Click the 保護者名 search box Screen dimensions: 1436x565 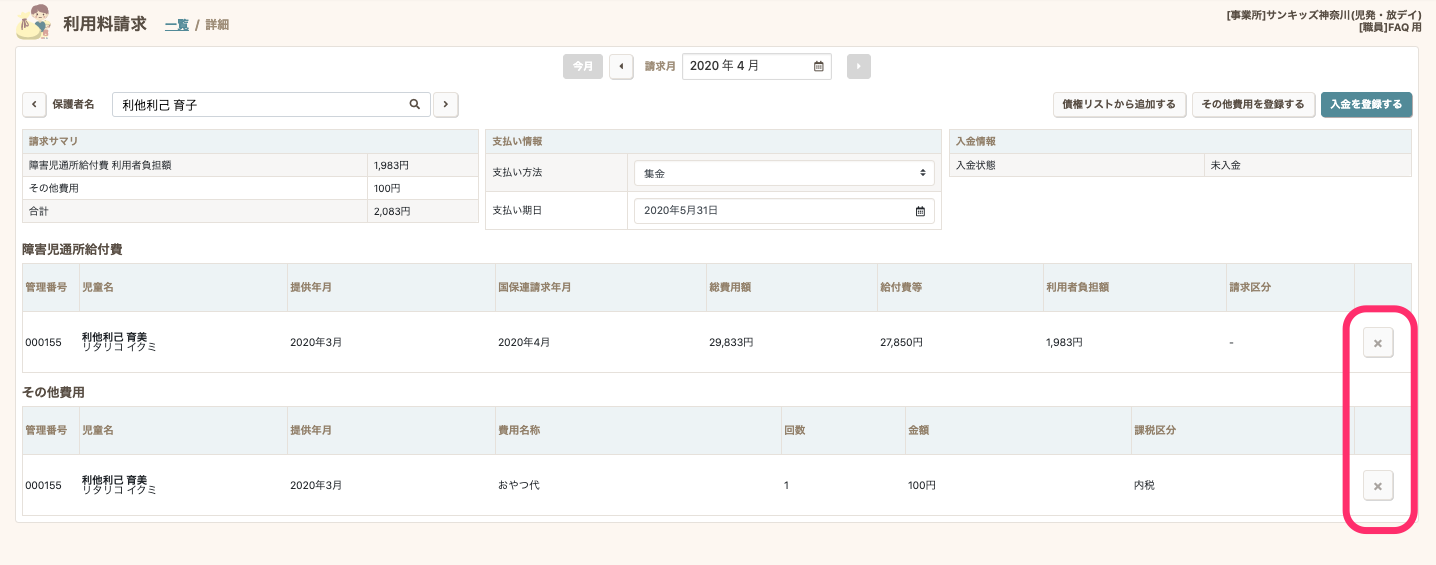tap(260, 104)
